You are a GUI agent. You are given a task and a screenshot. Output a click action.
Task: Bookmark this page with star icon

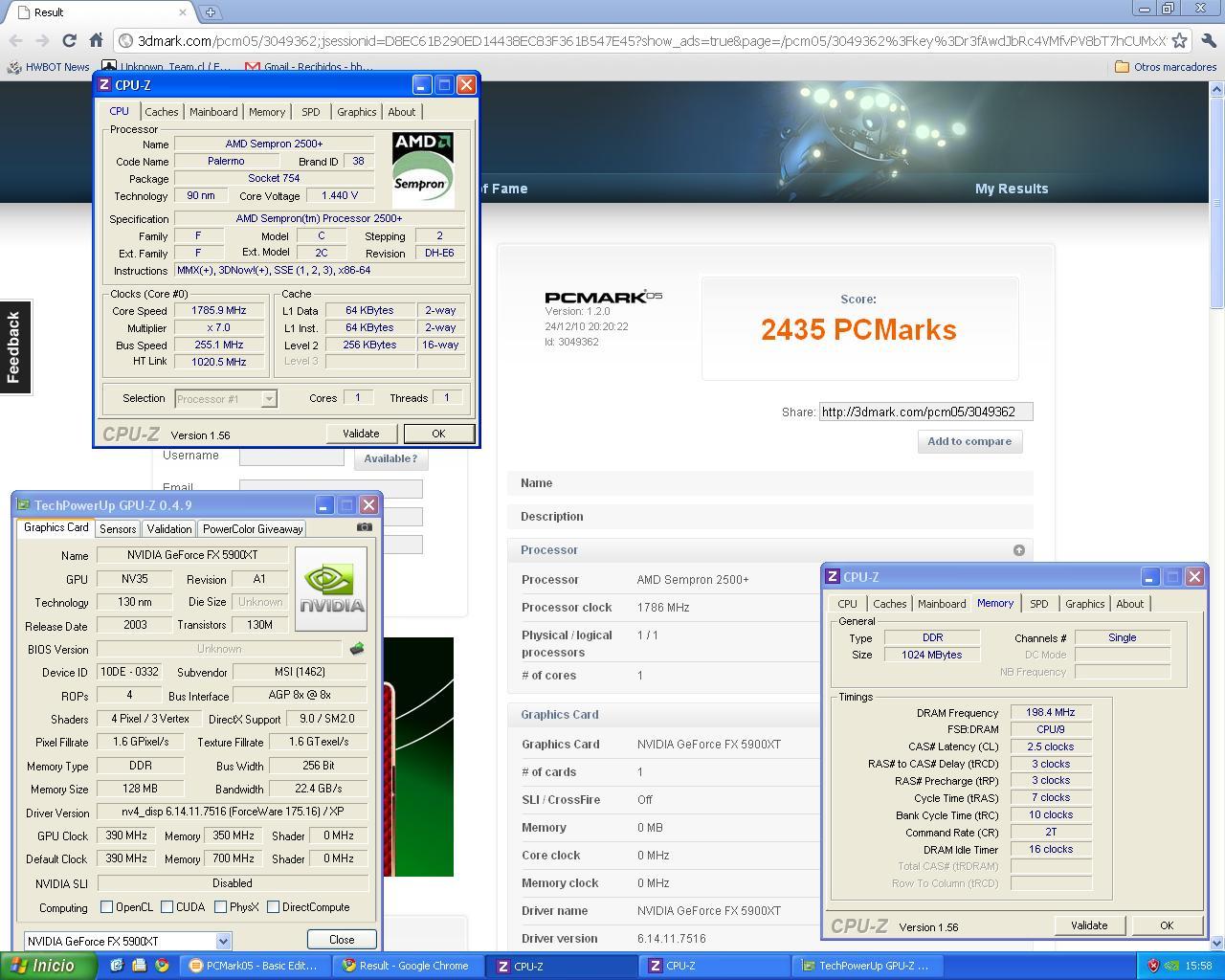point(1180,40)
